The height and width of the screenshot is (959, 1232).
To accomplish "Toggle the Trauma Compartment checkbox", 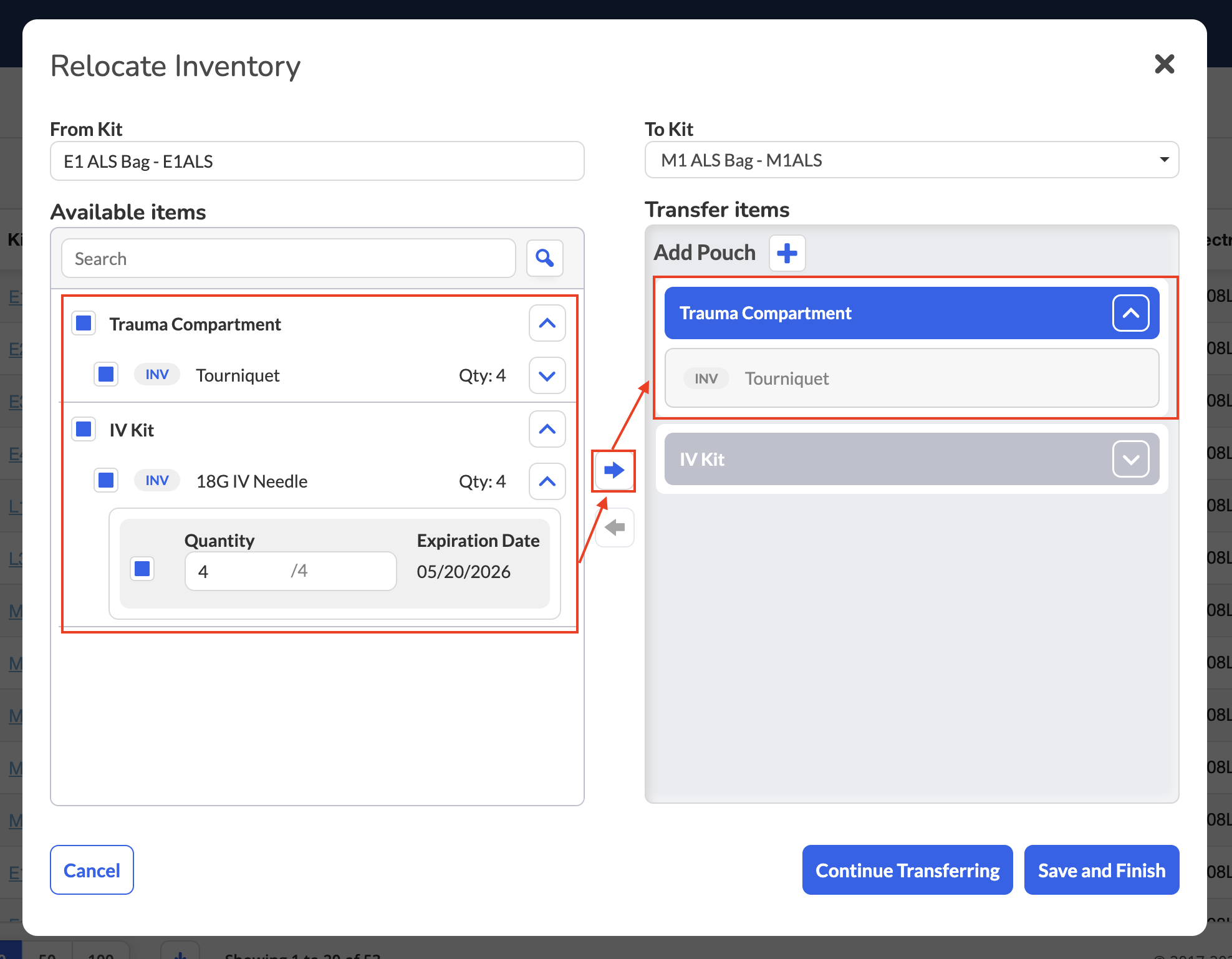I will point(84,323).
